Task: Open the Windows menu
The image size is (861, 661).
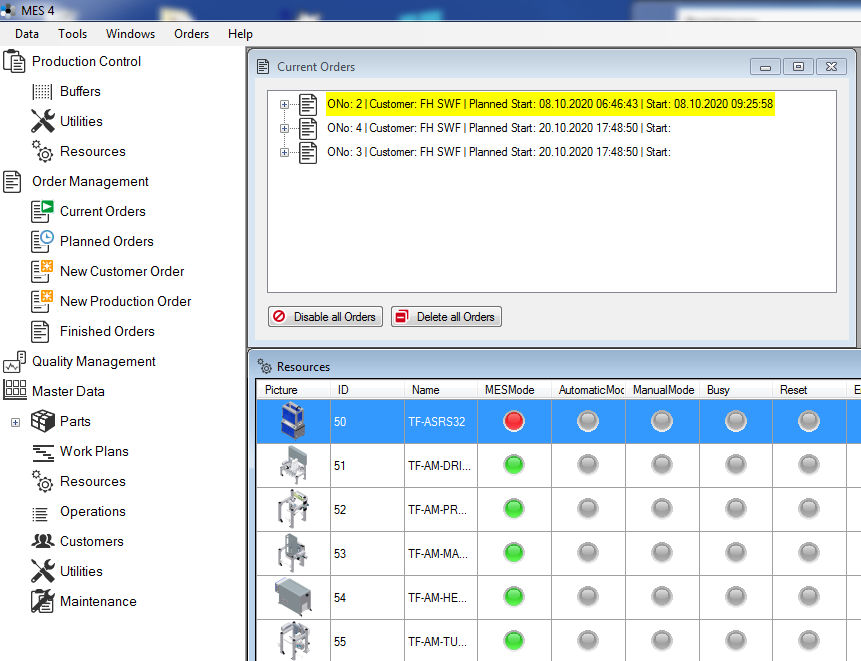Action: coord(130,34)
